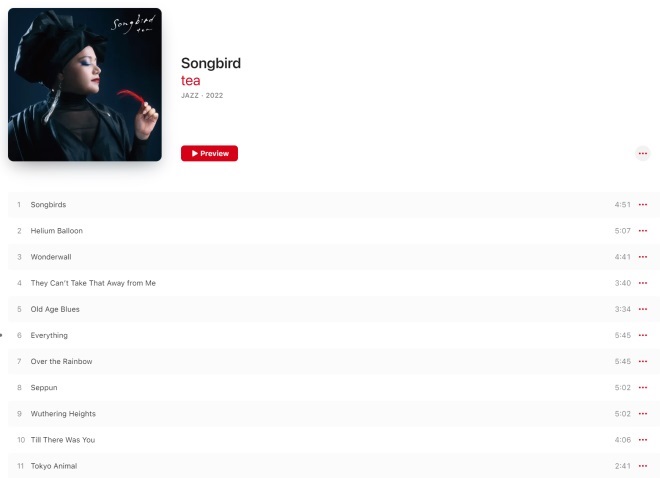Open more options for Old Age Blues
The width and height of the screenshot is (660, 478).
pyautogui.click(x=642, y=309)
